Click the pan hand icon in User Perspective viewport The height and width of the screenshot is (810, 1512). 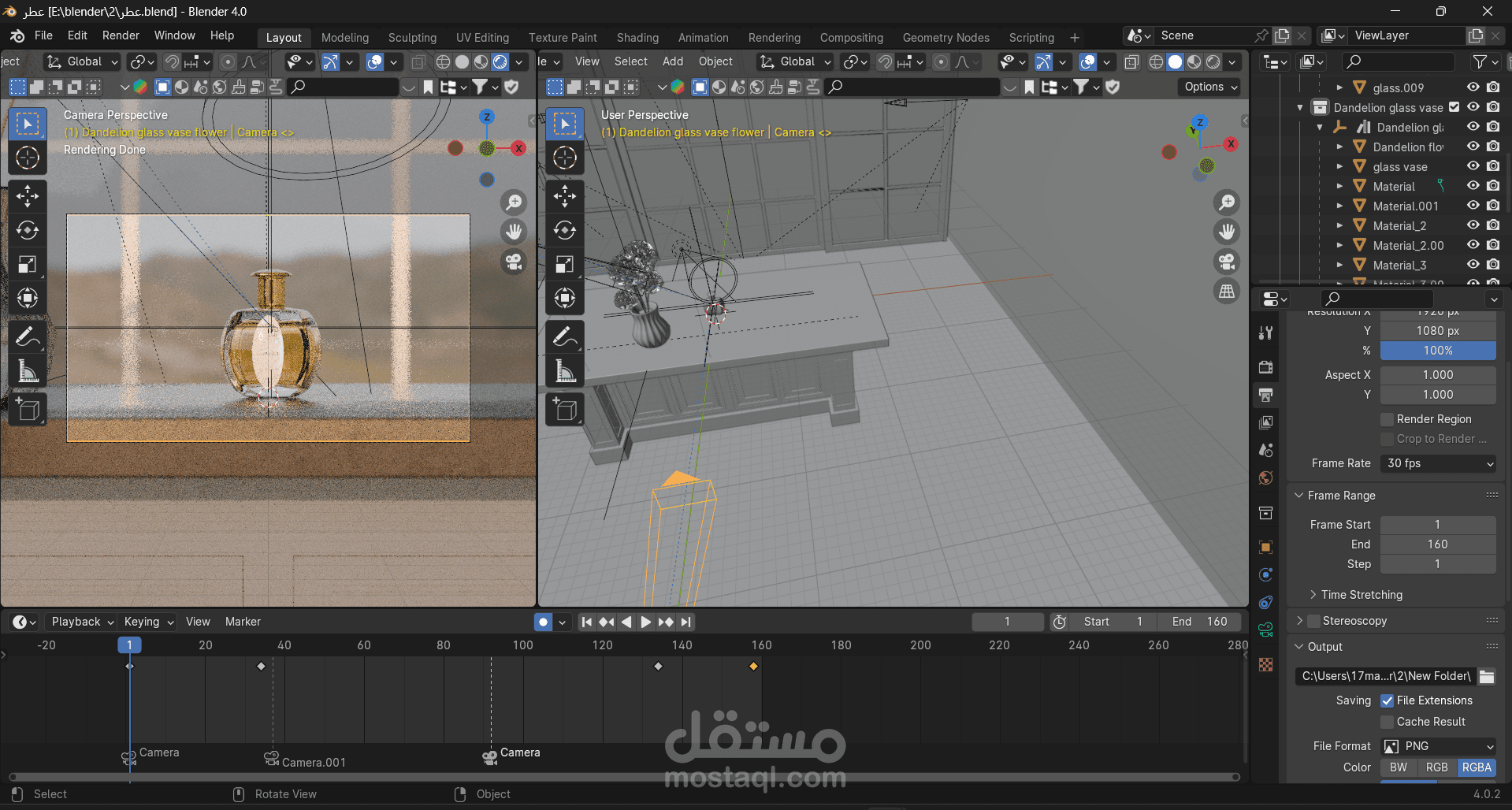tap(1227, 232)
